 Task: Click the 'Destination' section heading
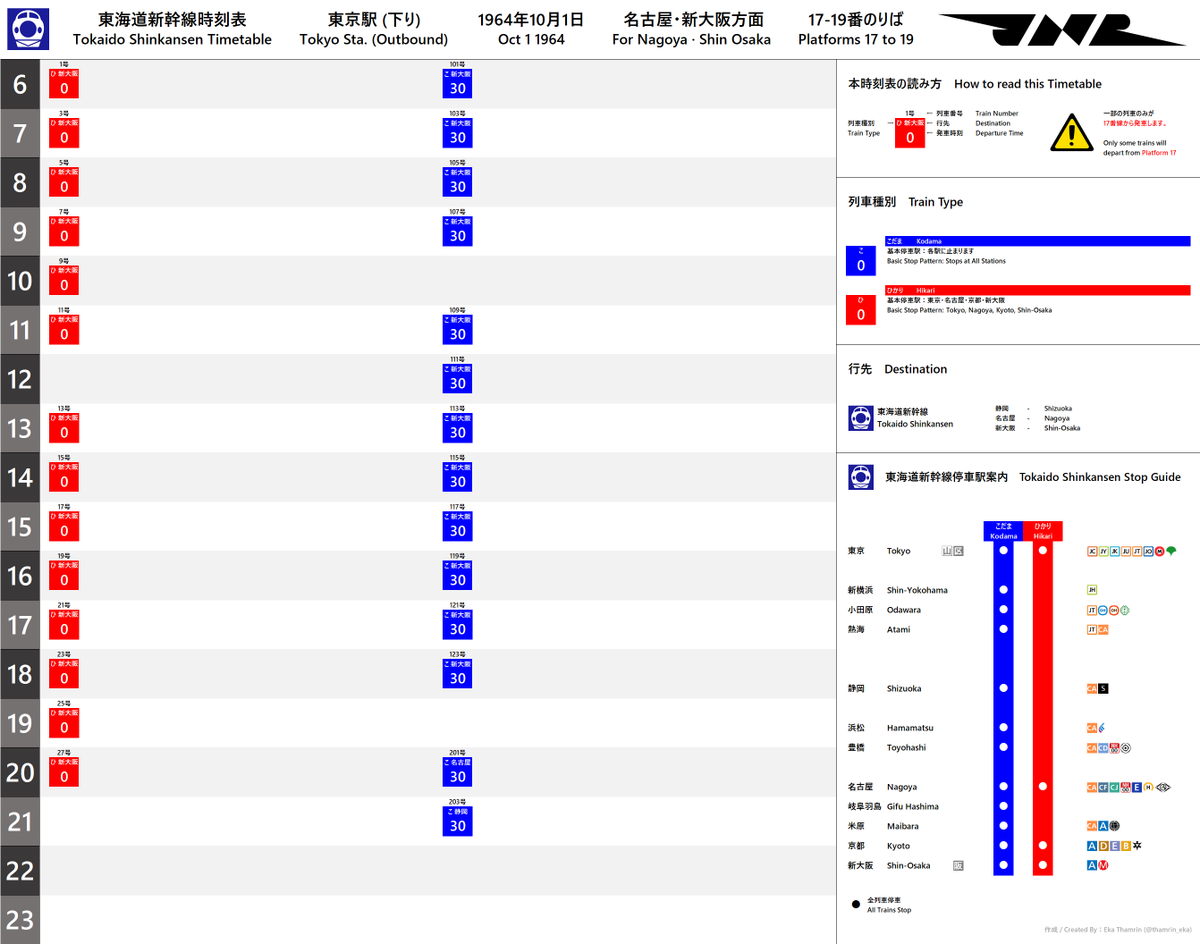point(915,369)
